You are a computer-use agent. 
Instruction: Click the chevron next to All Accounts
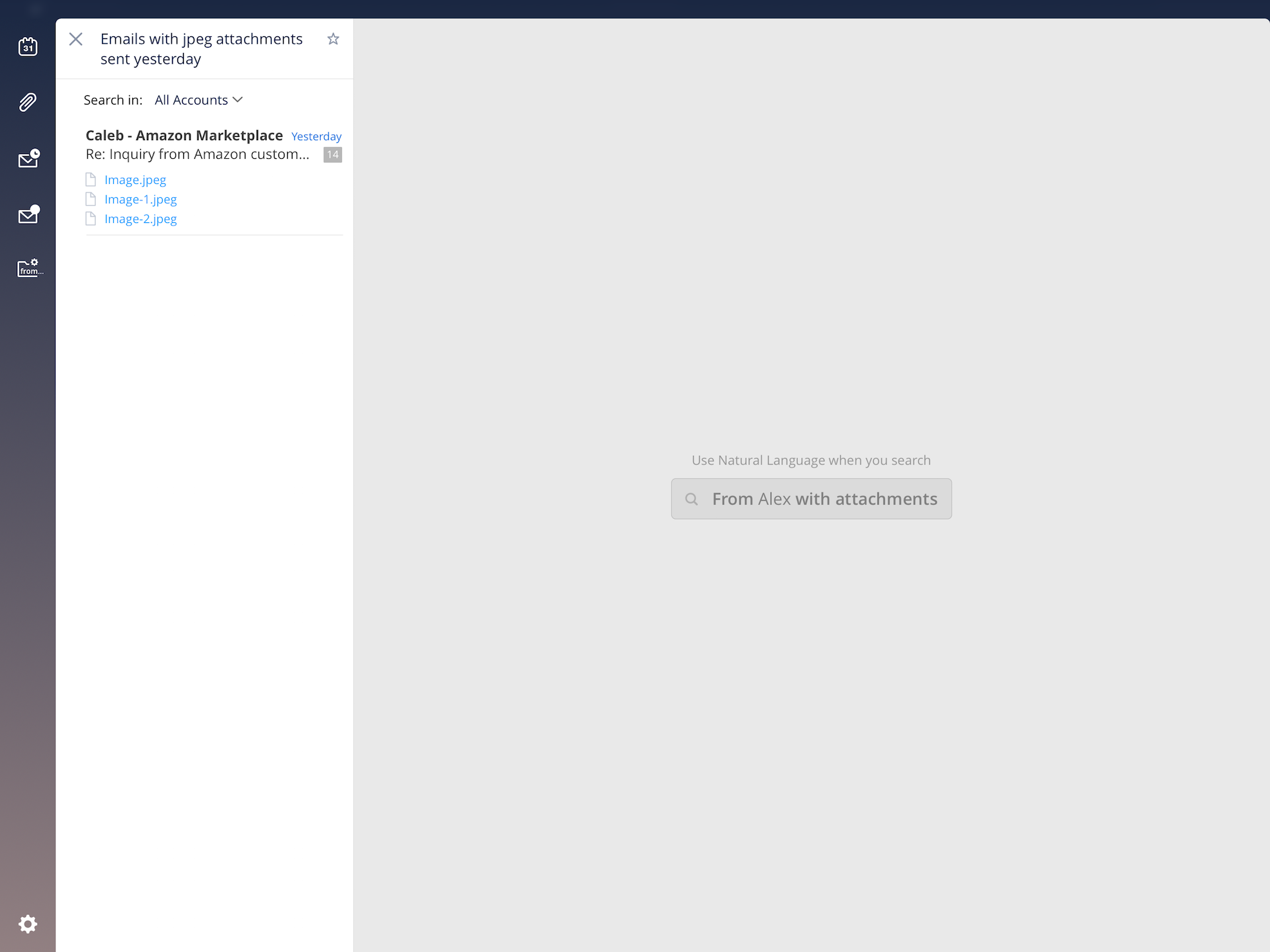click(x=238, y=100)
